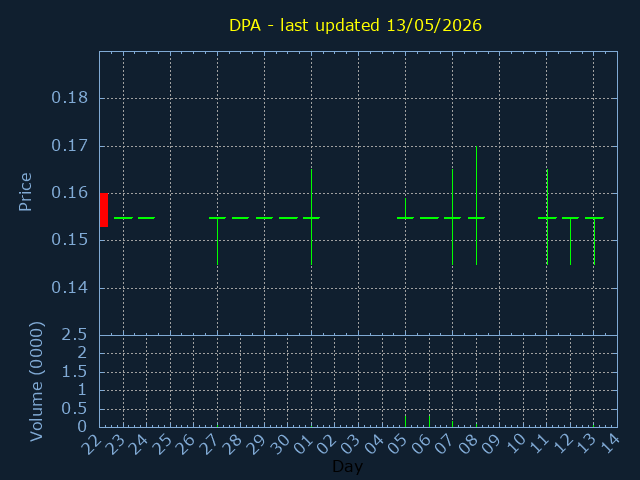Click the day 03 x-axis label
The height and width of the screenshot is (480, 640).
pyautogui.click(x=350, y=444)
